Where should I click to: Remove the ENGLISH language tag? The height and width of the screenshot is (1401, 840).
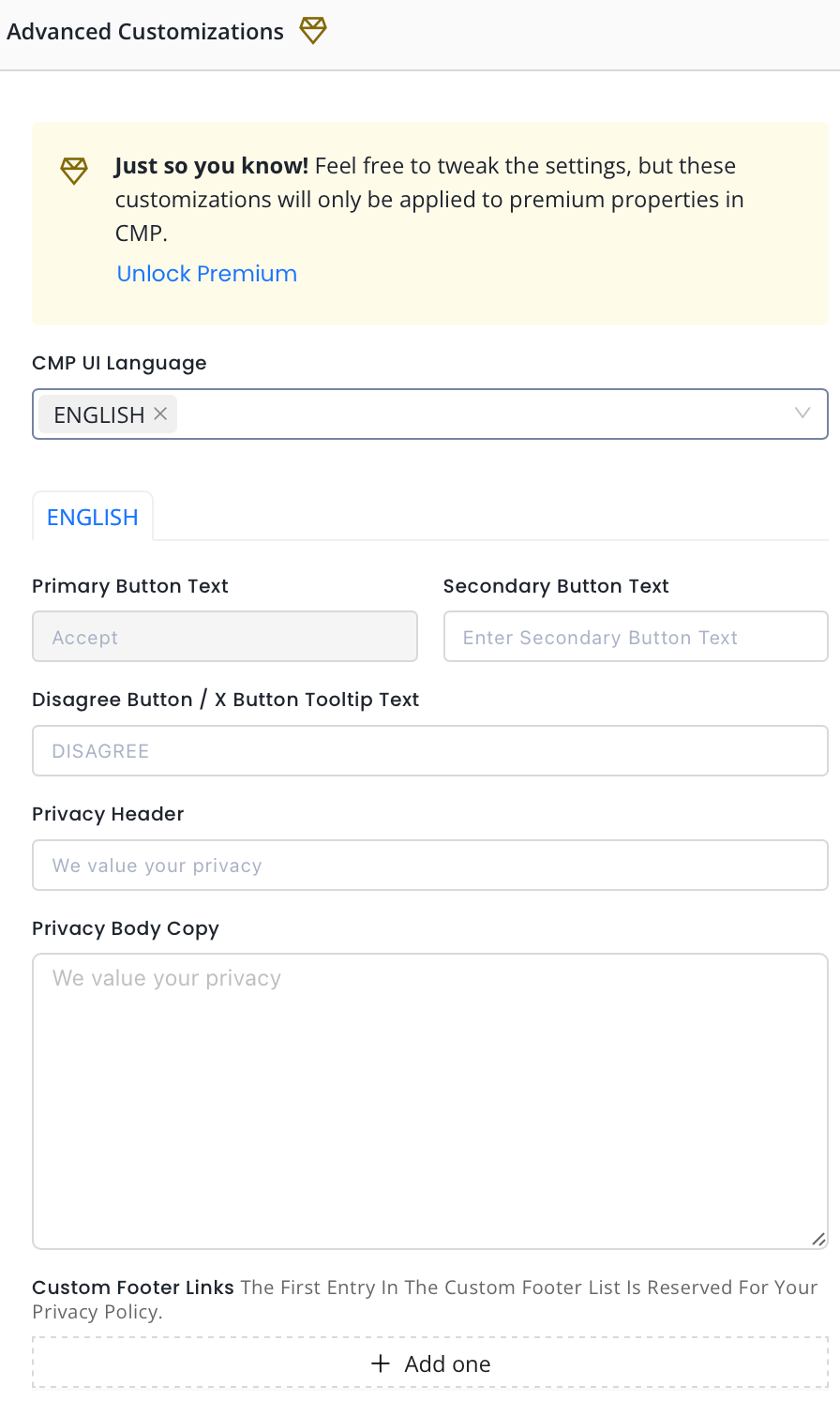tap(160, 414)
